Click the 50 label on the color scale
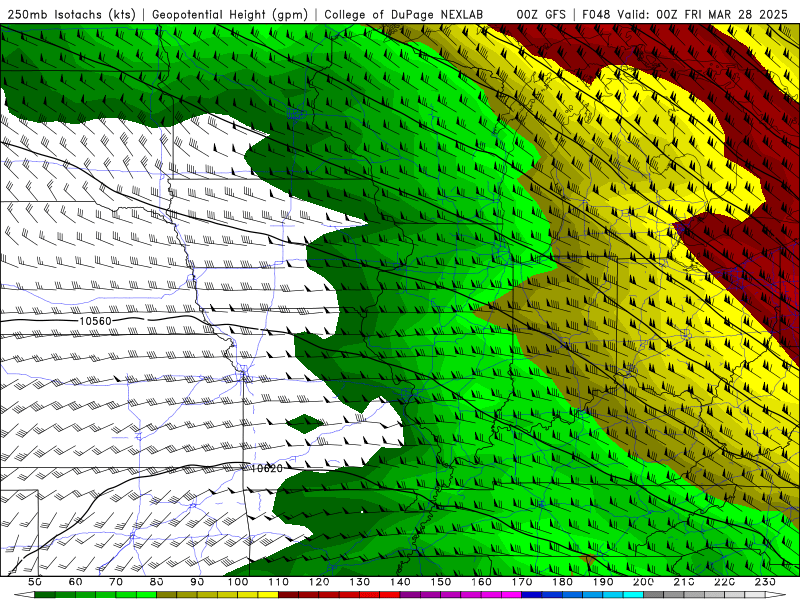 35,582
